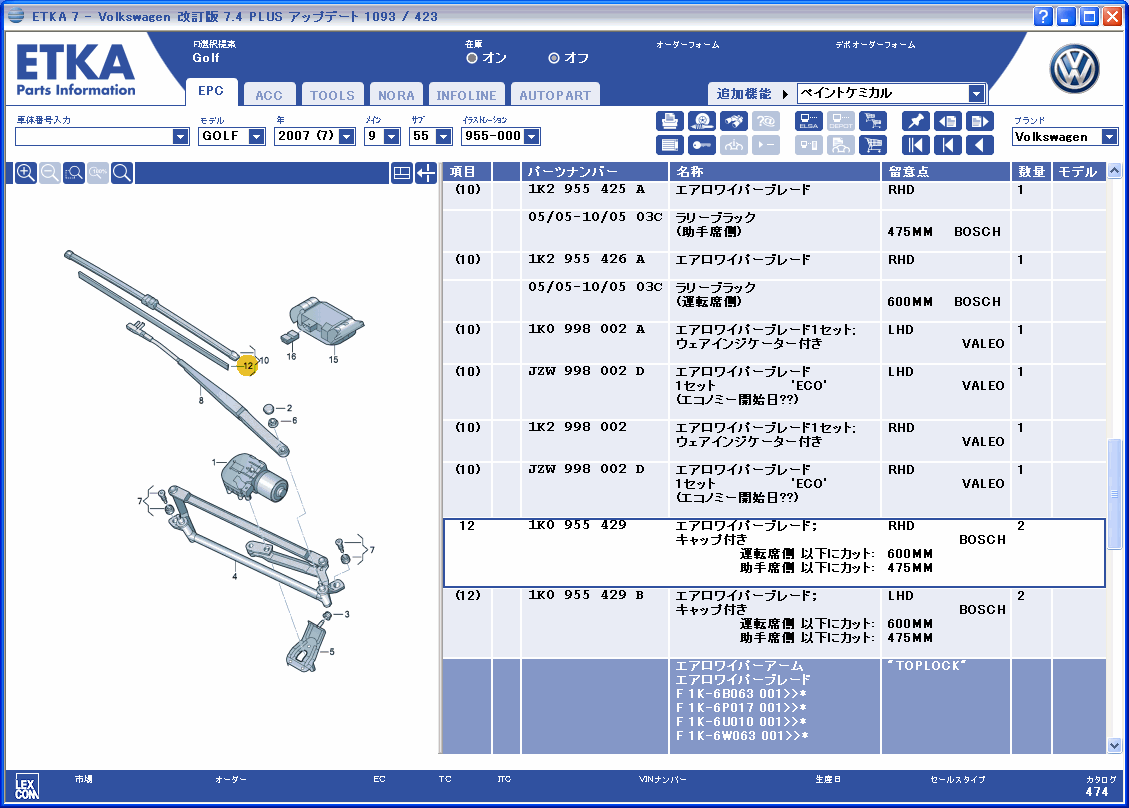Click the TOPLOCK note cell
Image resolution: width=1129 pixels, height=808 pixels.
pyautogui.click(x=946, y=706)
